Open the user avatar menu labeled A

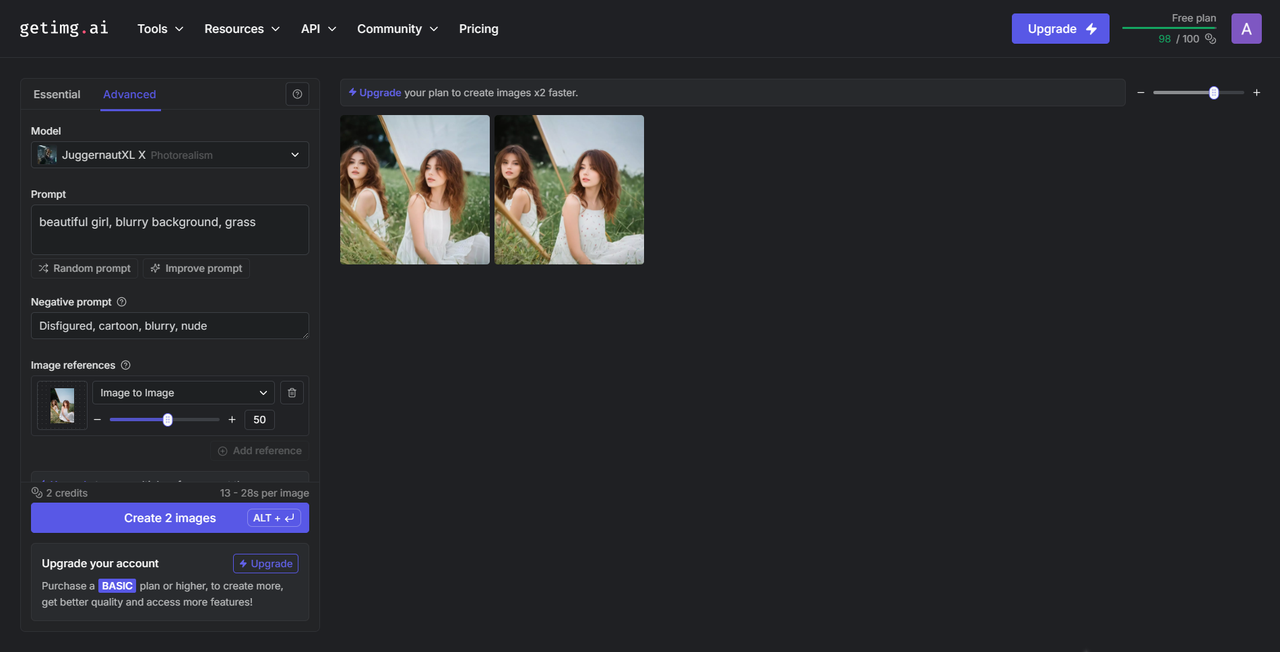coord(1246,29)
